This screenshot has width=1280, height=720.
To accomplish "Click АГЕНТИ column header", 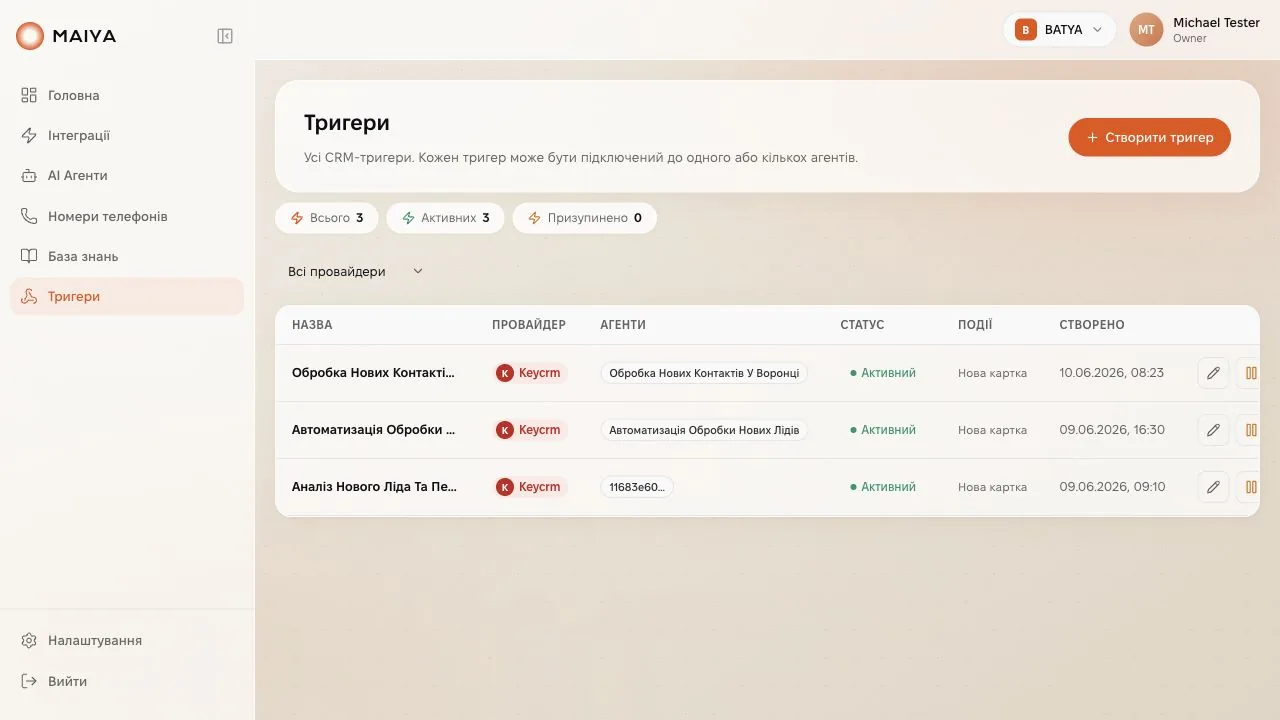I will [623, 325].
